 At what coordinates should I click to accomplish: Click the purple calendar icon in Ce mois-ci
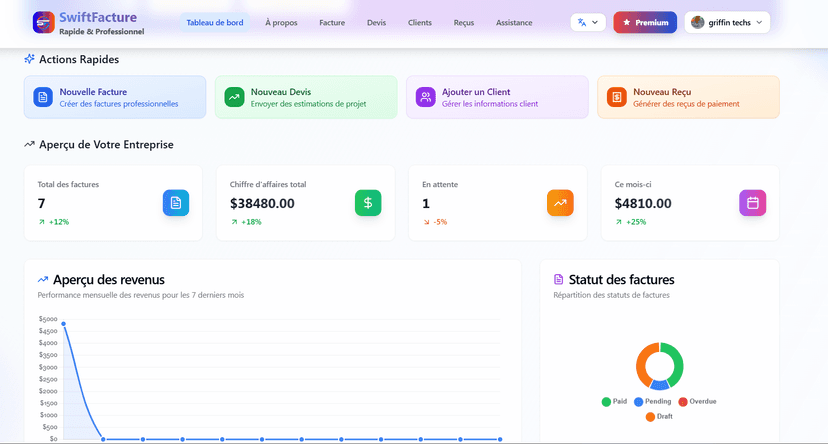(752, 203)
